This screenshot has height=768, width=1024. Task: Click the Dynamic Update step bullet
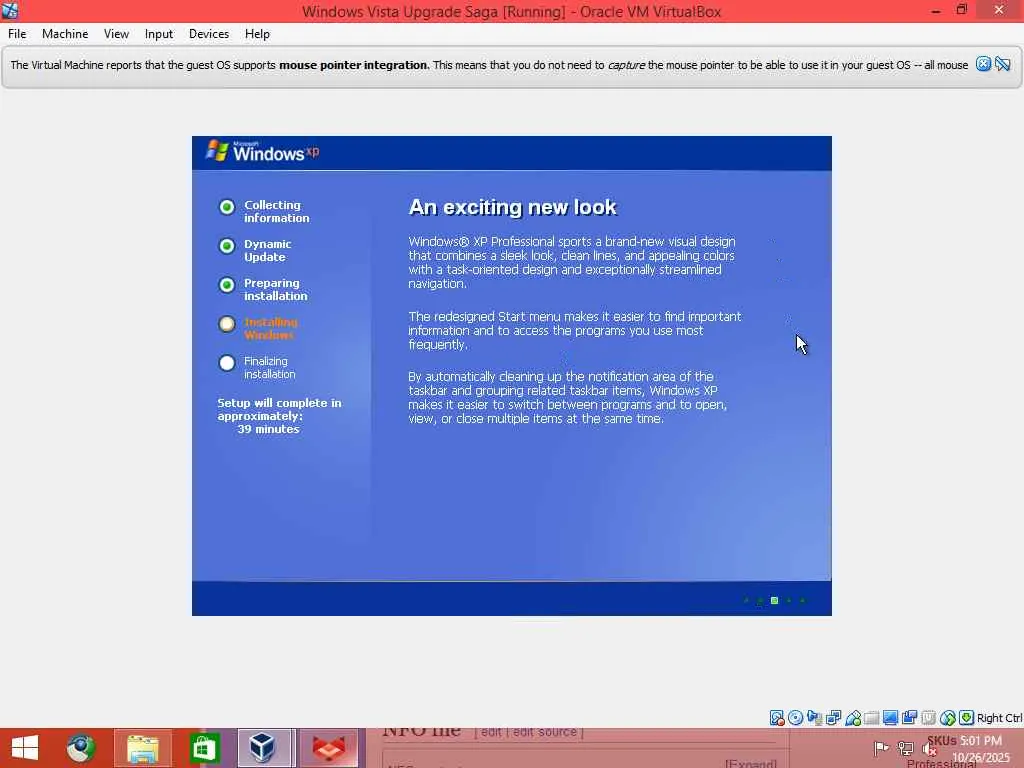227,246
